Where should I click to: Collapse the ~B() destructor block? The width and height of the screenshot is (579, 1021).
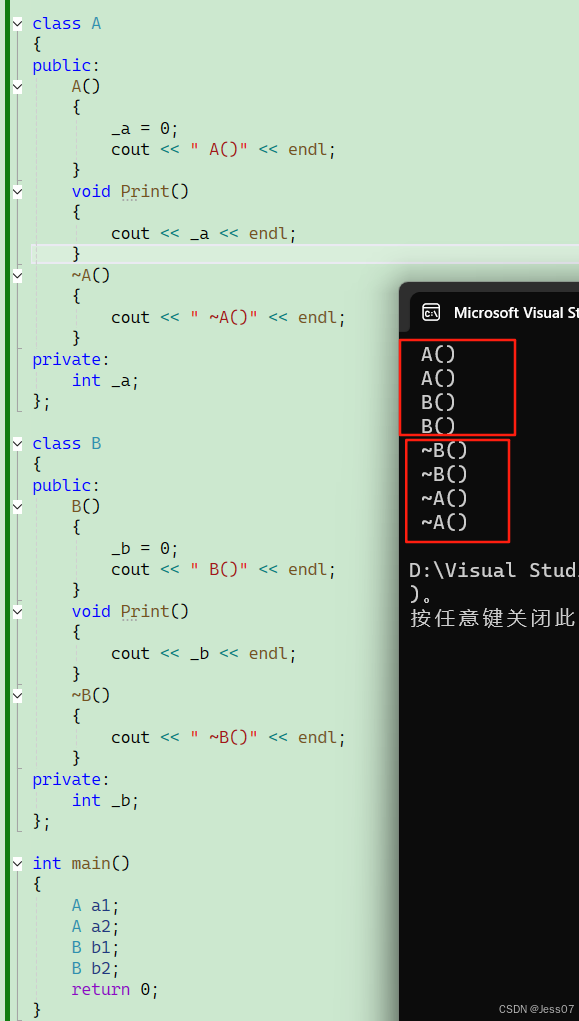pos(17,696)
